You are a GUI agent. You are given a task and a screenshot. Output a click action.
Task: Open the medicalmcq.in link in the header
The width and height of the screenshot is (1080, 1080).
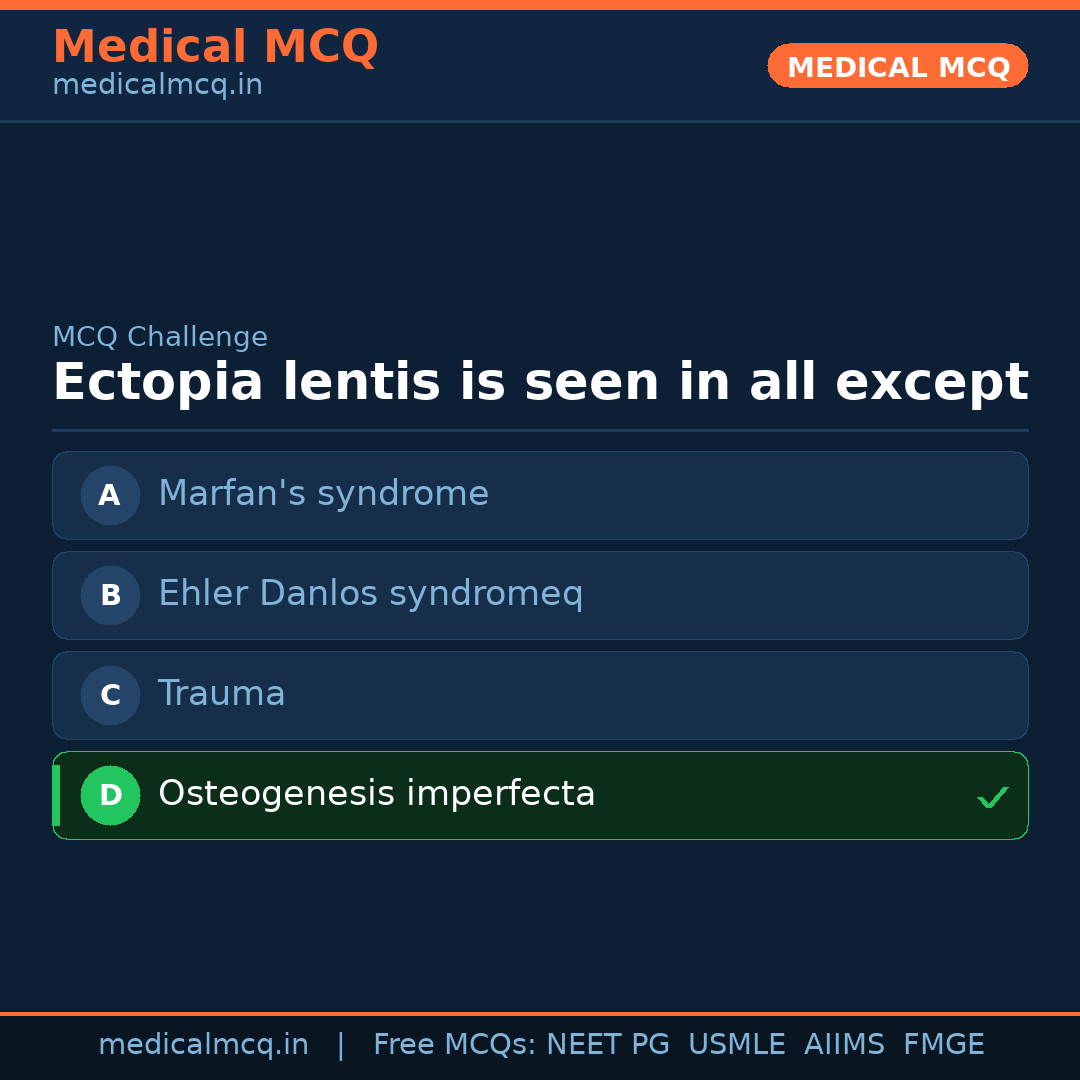click(x=157, y=86)
